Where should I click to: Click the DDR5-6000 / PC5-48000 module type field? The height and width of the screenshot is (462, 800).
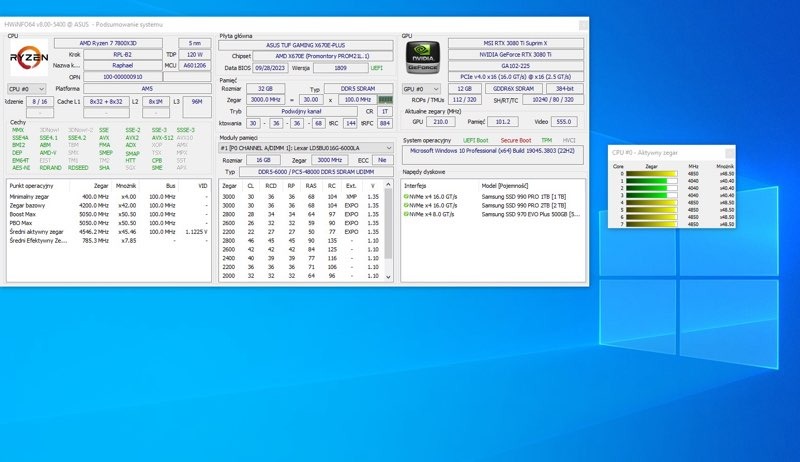316,172
